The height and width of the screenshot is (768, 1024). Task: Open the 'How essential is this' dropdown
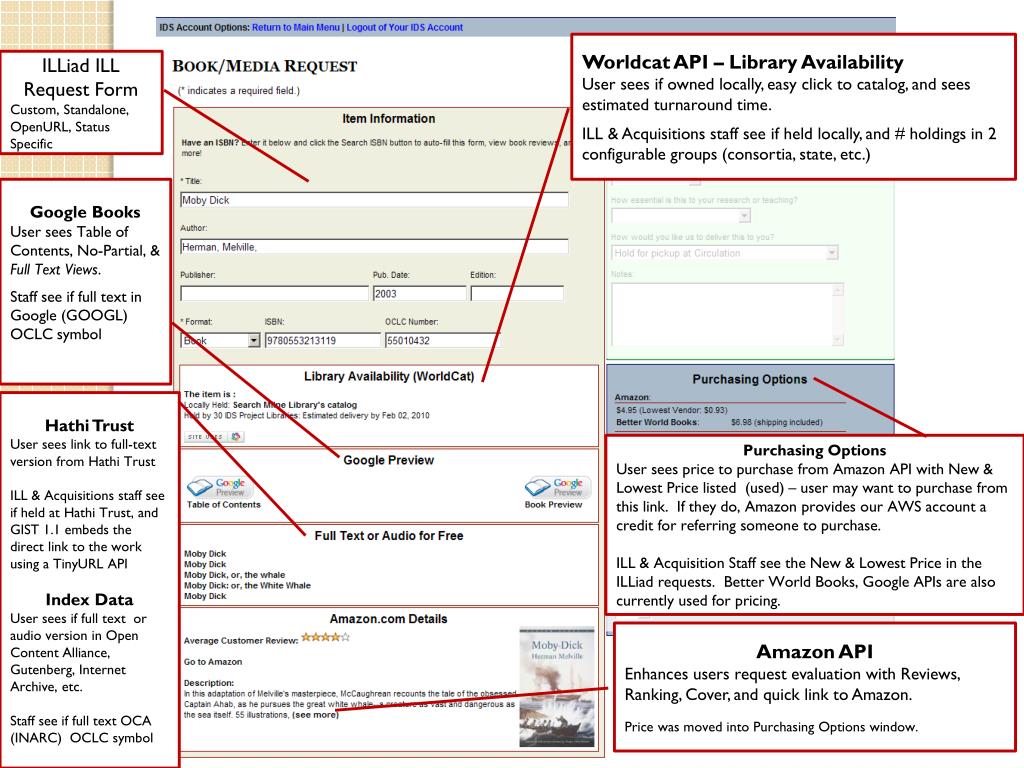[x=680, y=215]
